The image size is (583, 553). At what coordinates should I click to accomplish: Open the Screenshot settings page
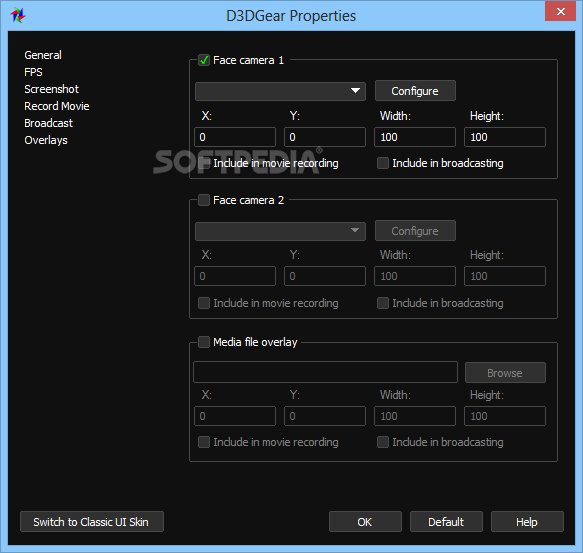[x=51, y=89]
